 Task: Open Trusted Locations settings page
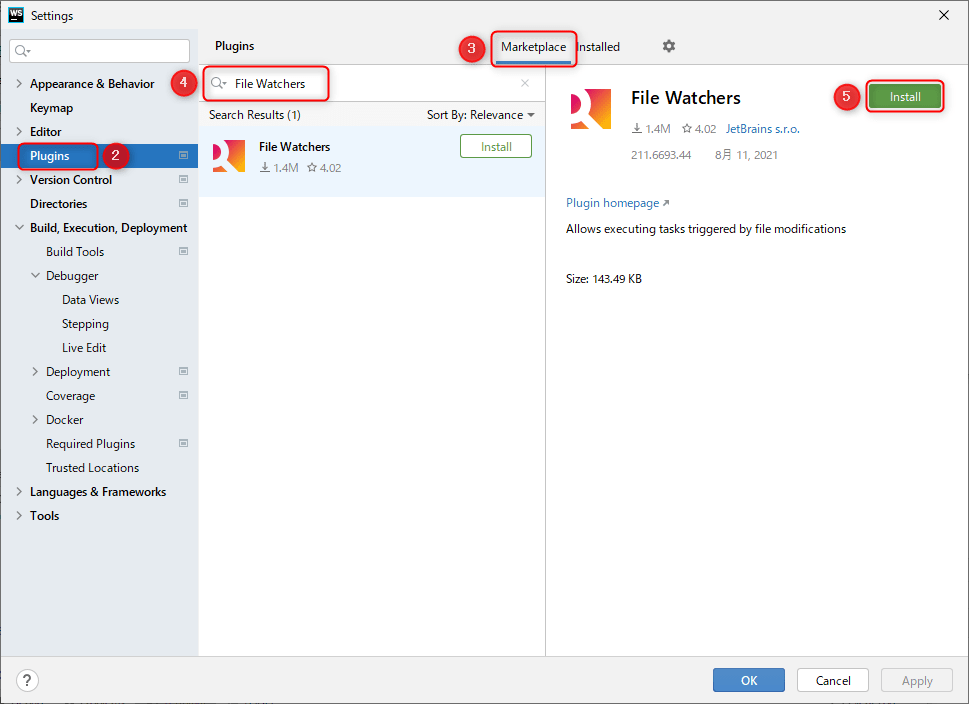(93, 468)
